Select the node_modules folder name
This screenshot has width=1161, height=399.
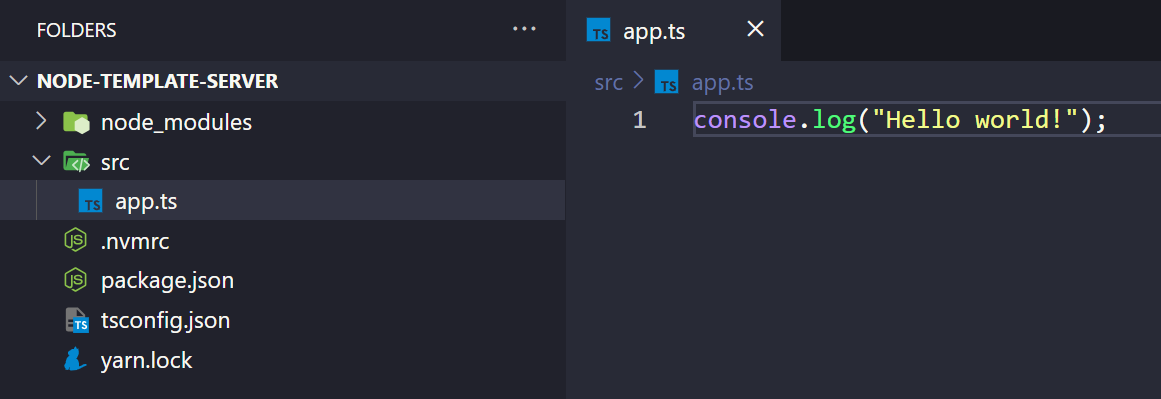click(x=176, y=122)
